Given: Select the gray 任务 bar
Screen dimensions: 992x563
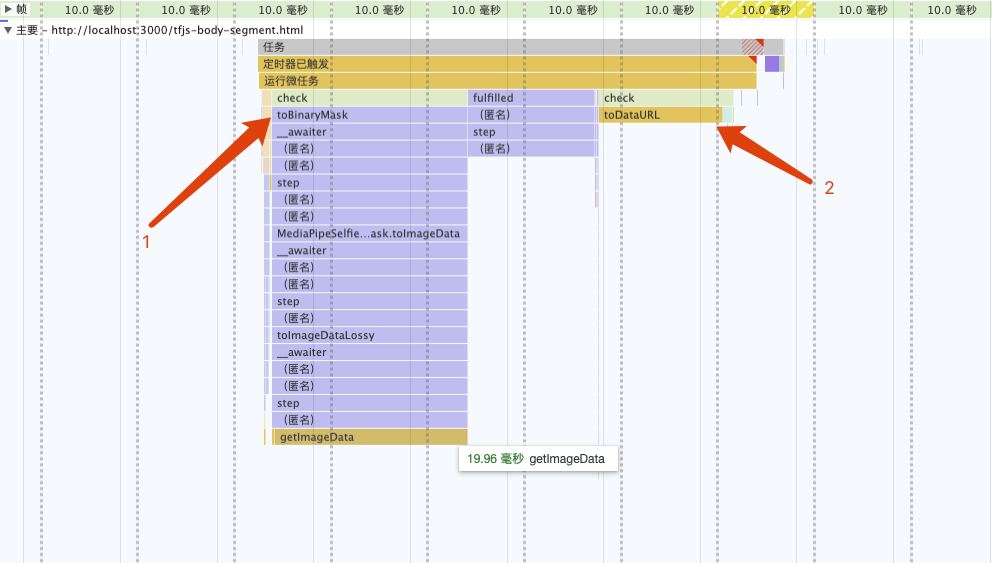Looking at the screenshot, I should pos(521,47).
